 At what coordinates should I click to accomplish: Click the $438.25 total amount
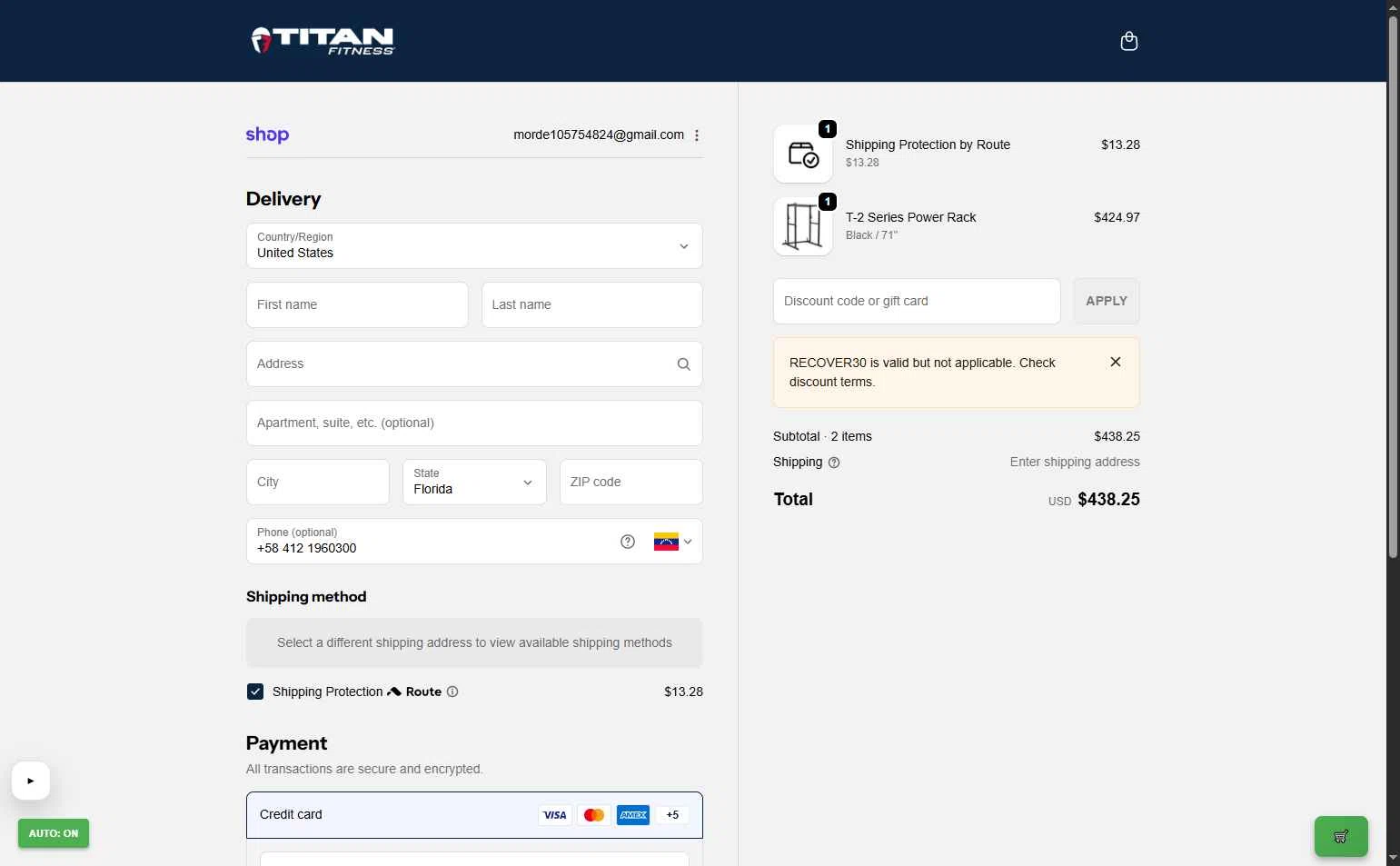coord(1108,500)
